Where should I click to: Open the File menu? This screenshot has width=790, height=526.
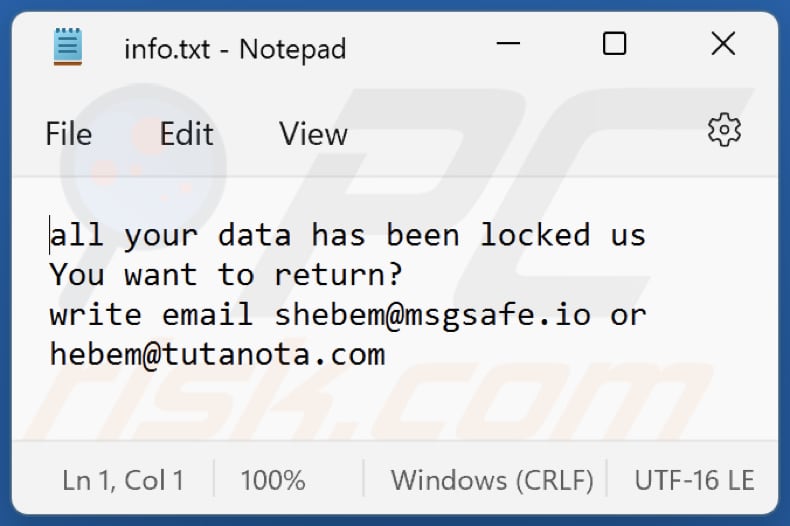[68, 134]
